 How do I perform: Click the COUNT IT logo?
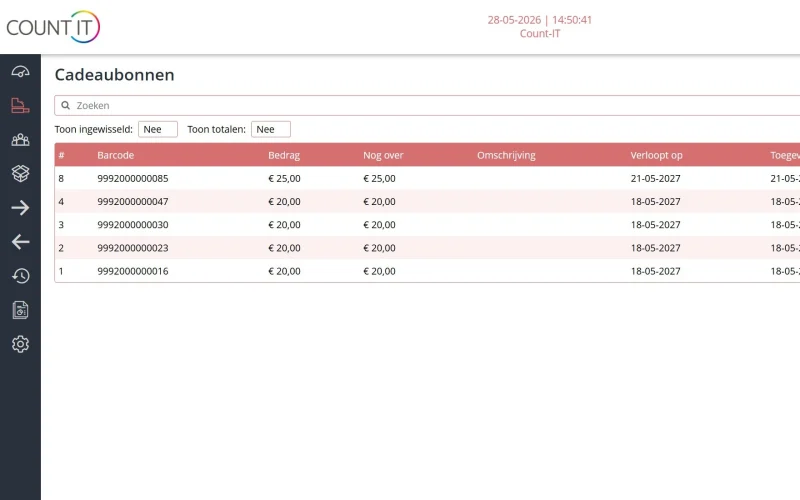[53, 27]
